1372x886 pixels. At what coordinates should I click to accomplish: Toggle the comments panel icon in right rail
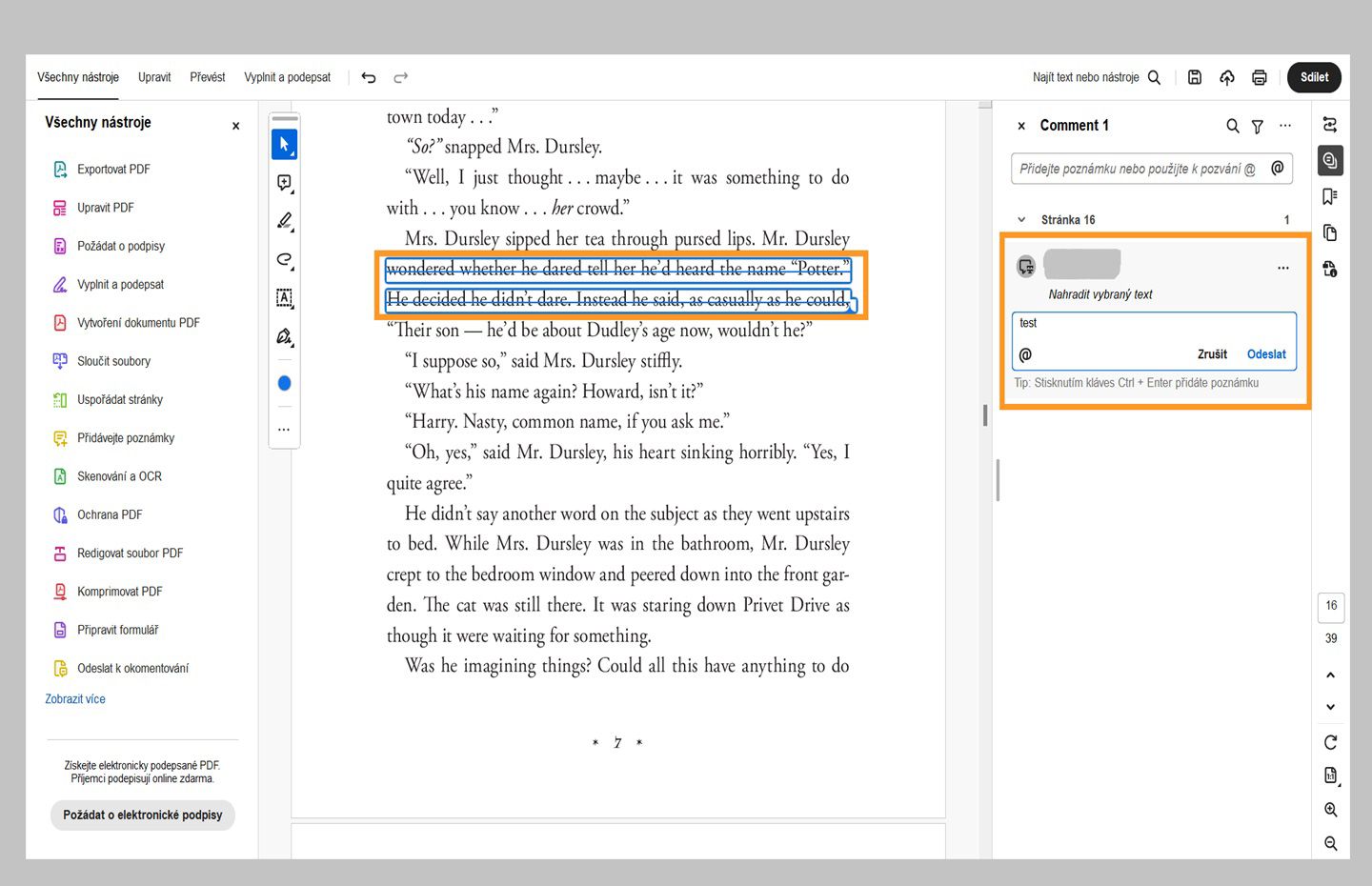pyautogui.click(x=1330, y=160)
